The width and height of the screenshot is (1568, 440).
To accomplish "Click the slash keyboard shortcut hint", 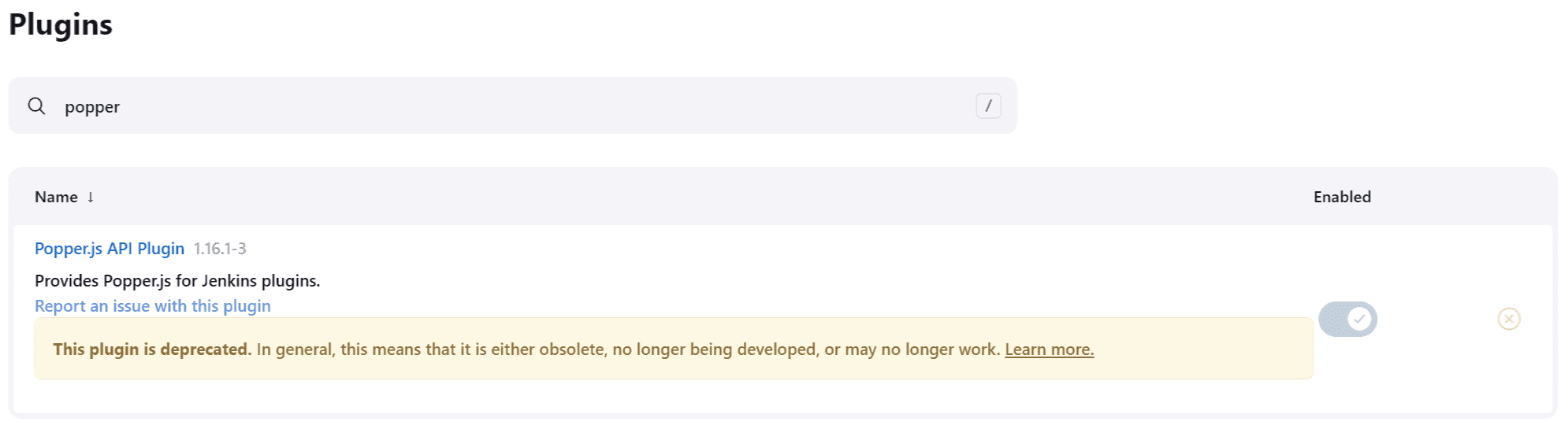I will click(x=988, y=105).
